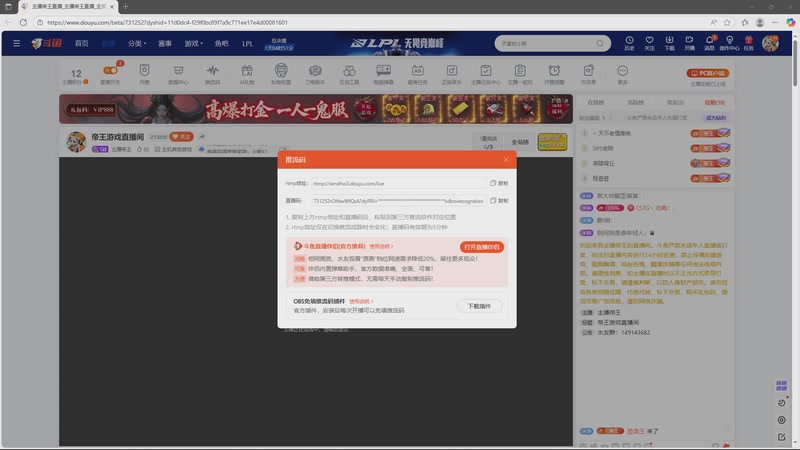This screenshot has height=450, width=800.
Task: Open 下载 download icon in header
Action: pos(669,43)
